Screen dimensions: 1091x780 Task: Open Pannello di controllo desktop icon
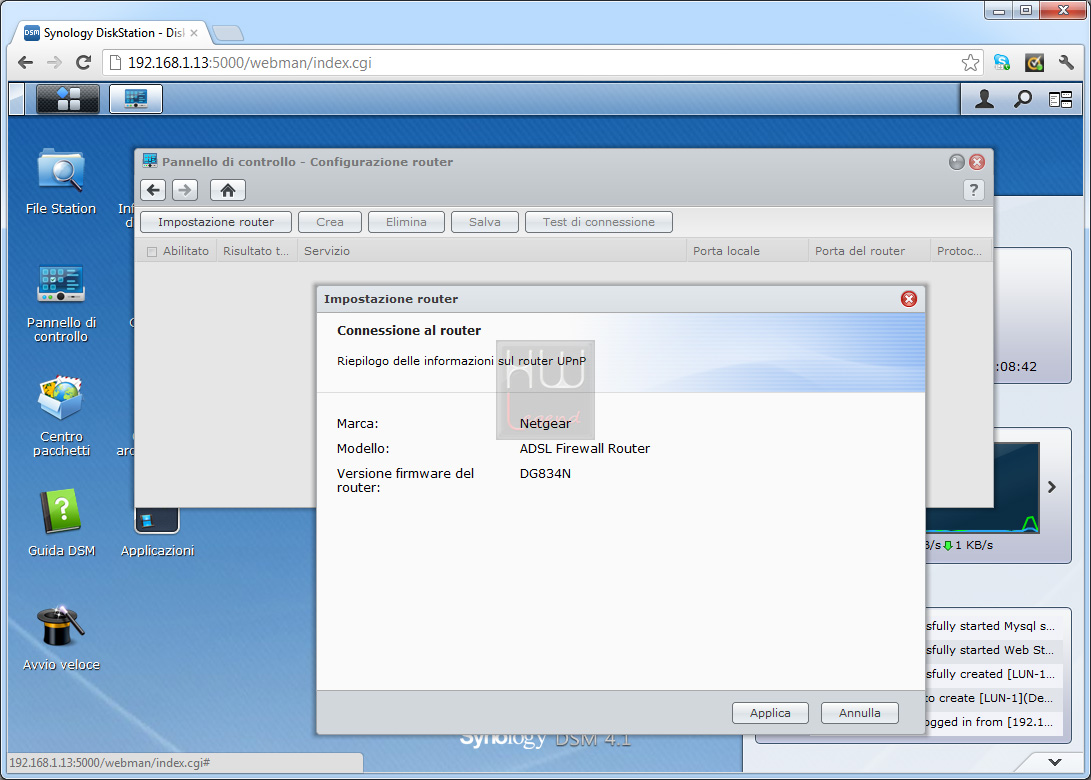click(x=61, y=303)
